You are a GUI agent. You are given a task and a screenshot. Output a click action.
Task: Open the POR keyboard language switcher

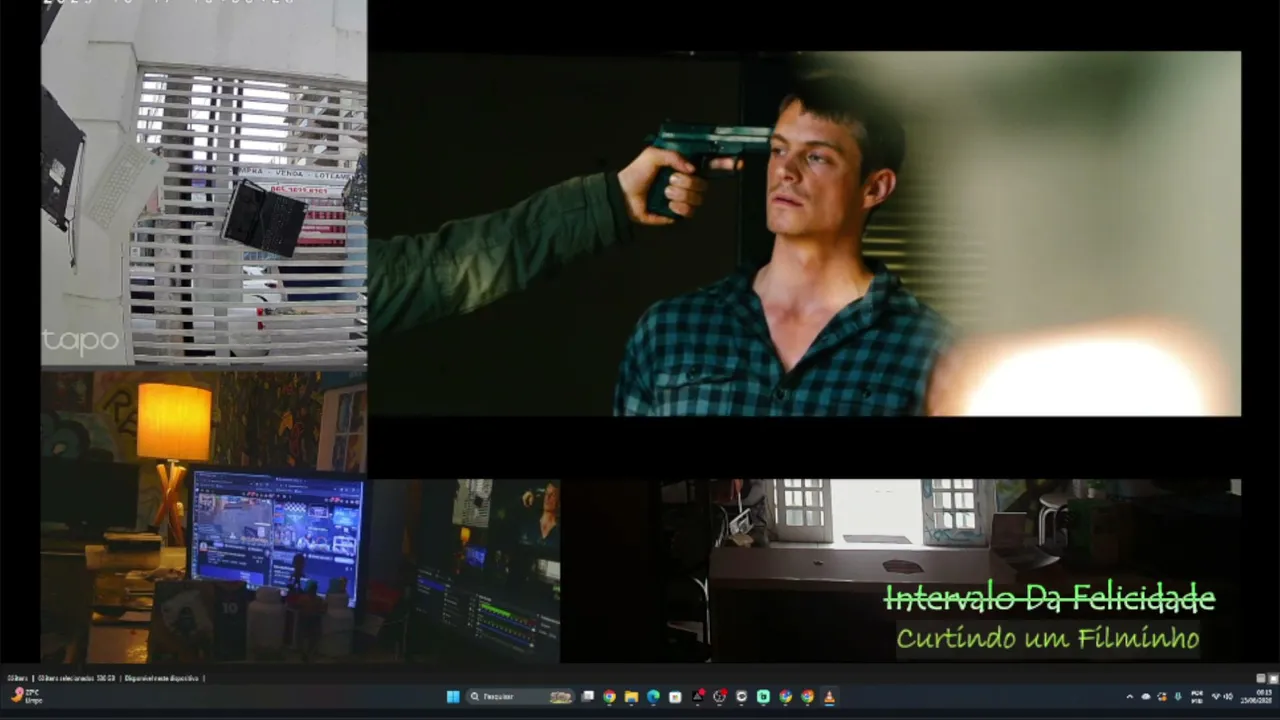(x=1197, y=697)
